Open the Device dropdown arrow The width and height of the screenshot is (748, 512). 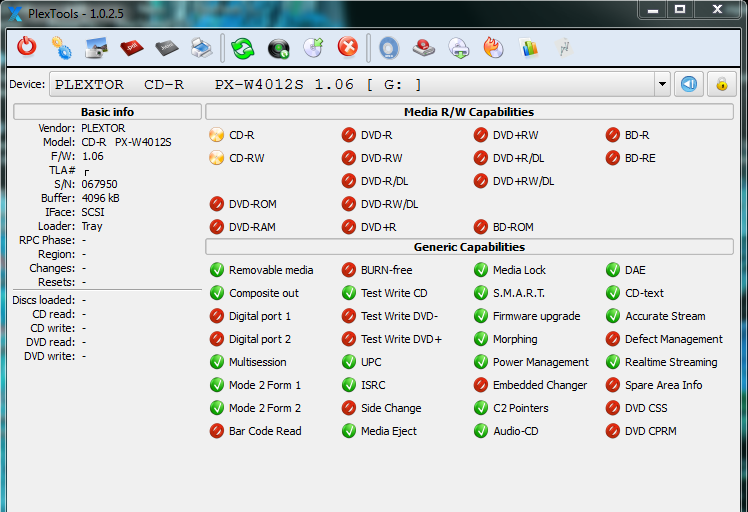coord(662,84)
